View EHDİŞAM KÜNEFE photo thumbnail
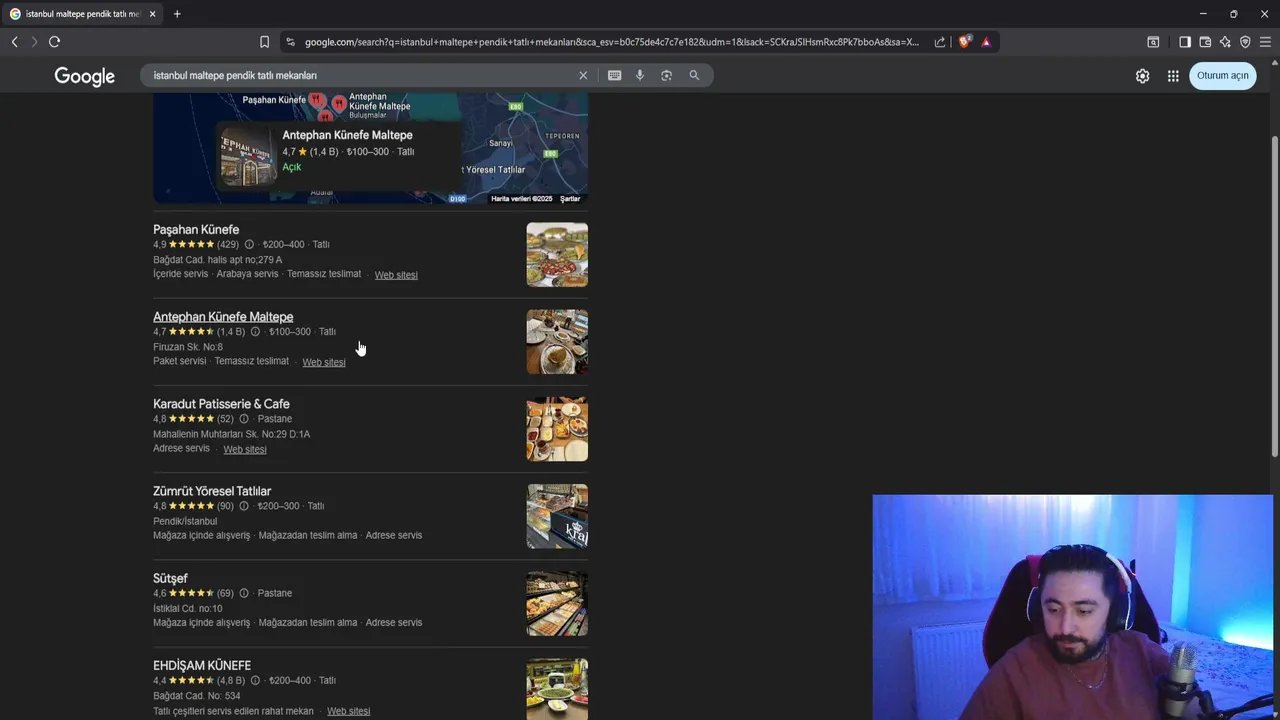 (x=557, y=689)
